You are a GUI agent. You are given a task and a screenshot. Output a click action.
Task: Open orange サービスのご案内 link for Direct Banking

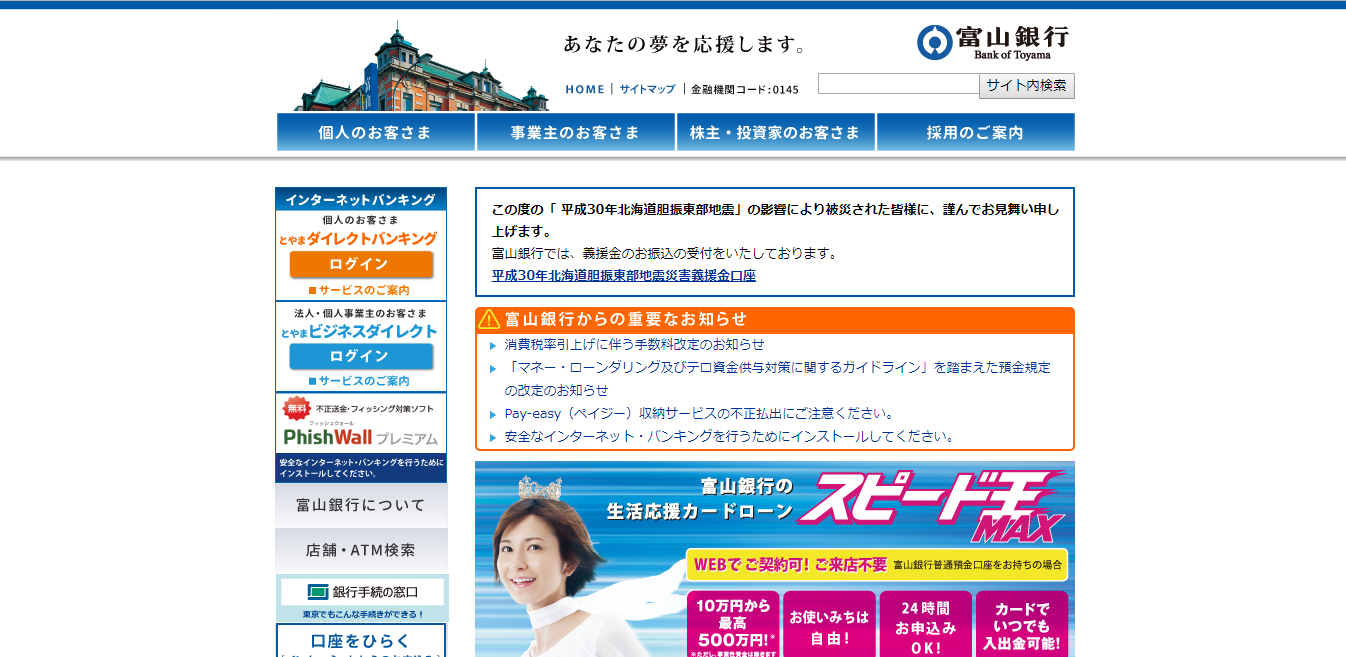pyautogui.click(x=359, y=290)
